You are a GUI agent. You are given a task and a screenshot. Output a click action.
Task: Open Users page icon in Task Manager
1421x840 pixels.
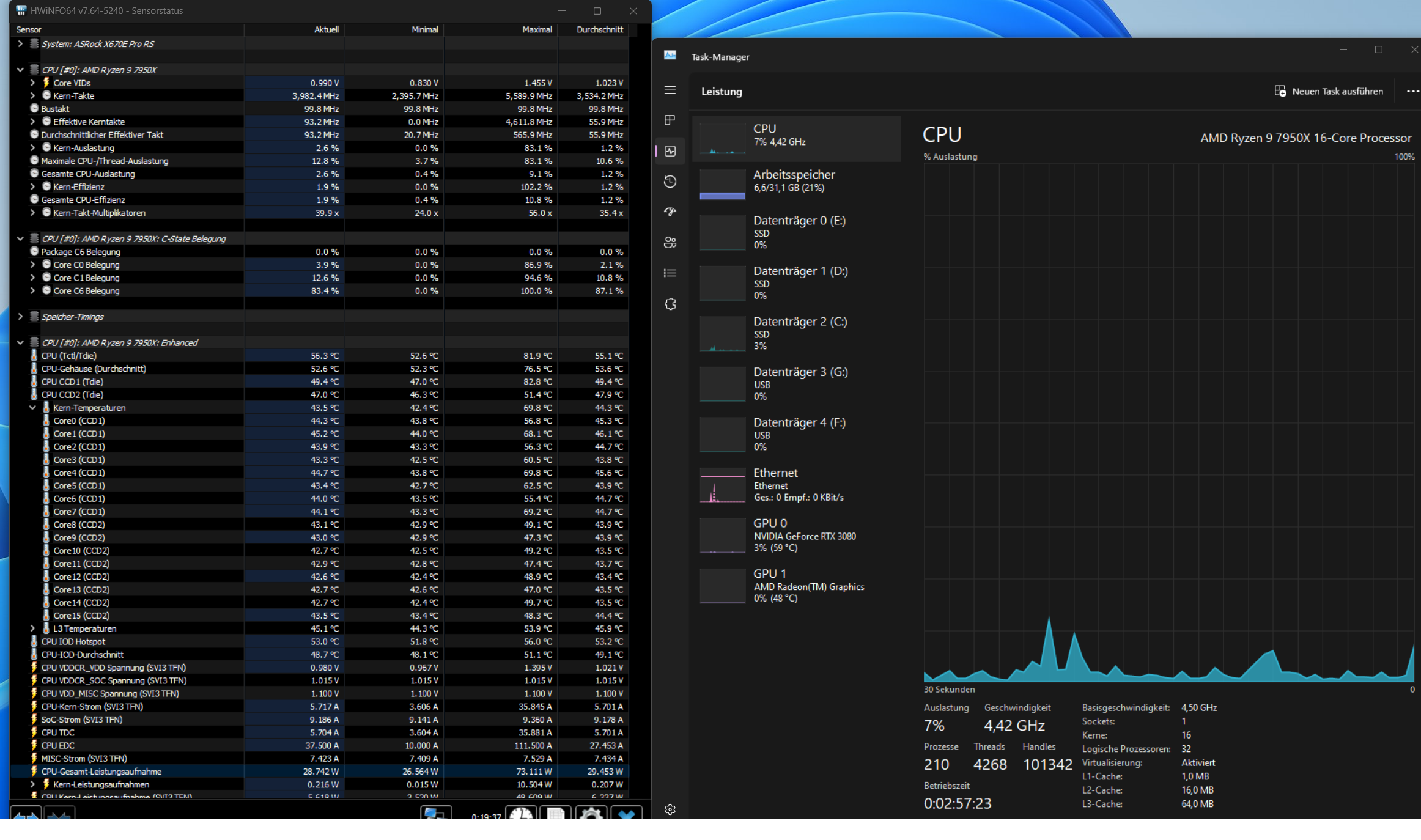coord(670,243)
